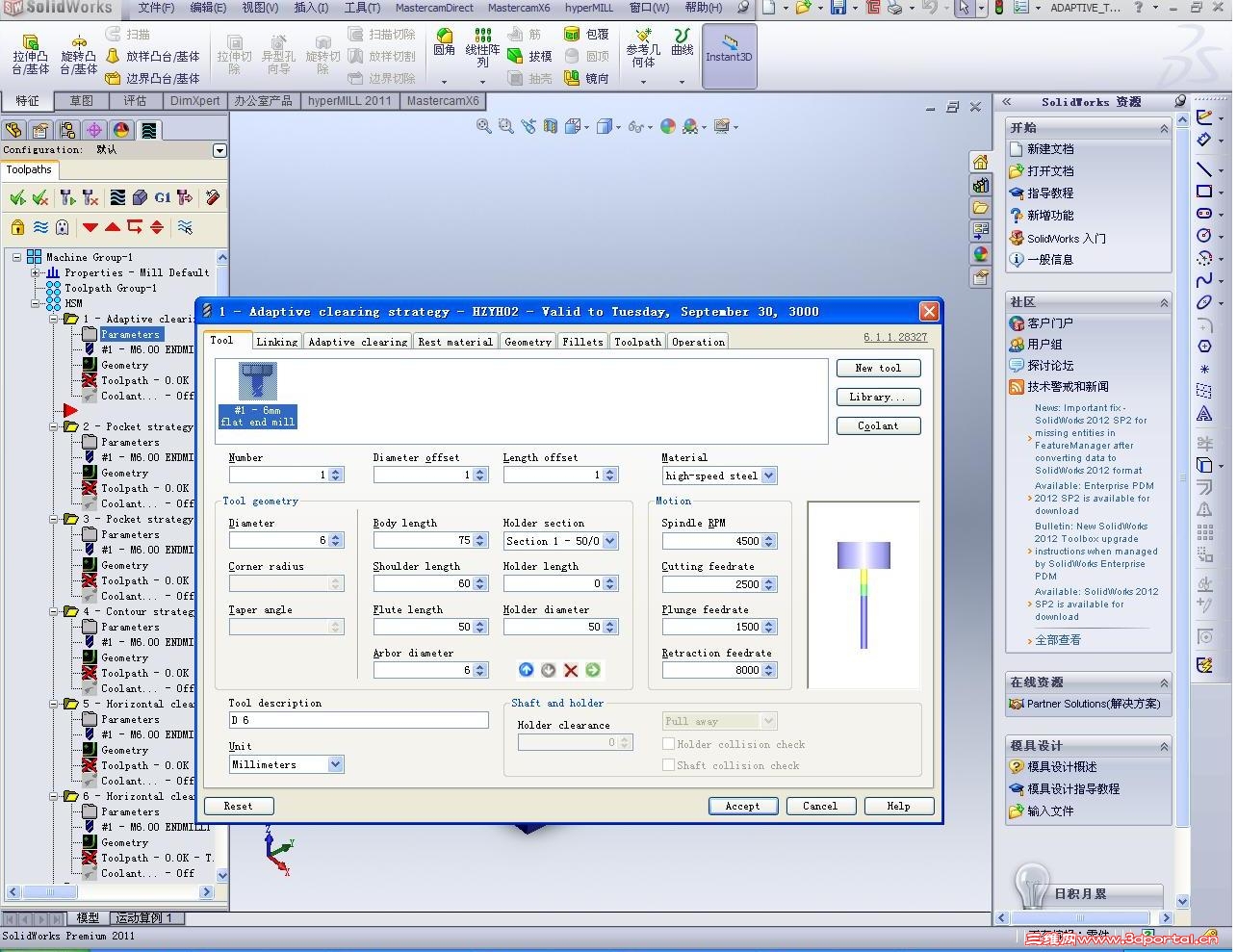Click the green arrow holder section icon
Viewport: 1237px width, 952px height.
tap(593, 670)
